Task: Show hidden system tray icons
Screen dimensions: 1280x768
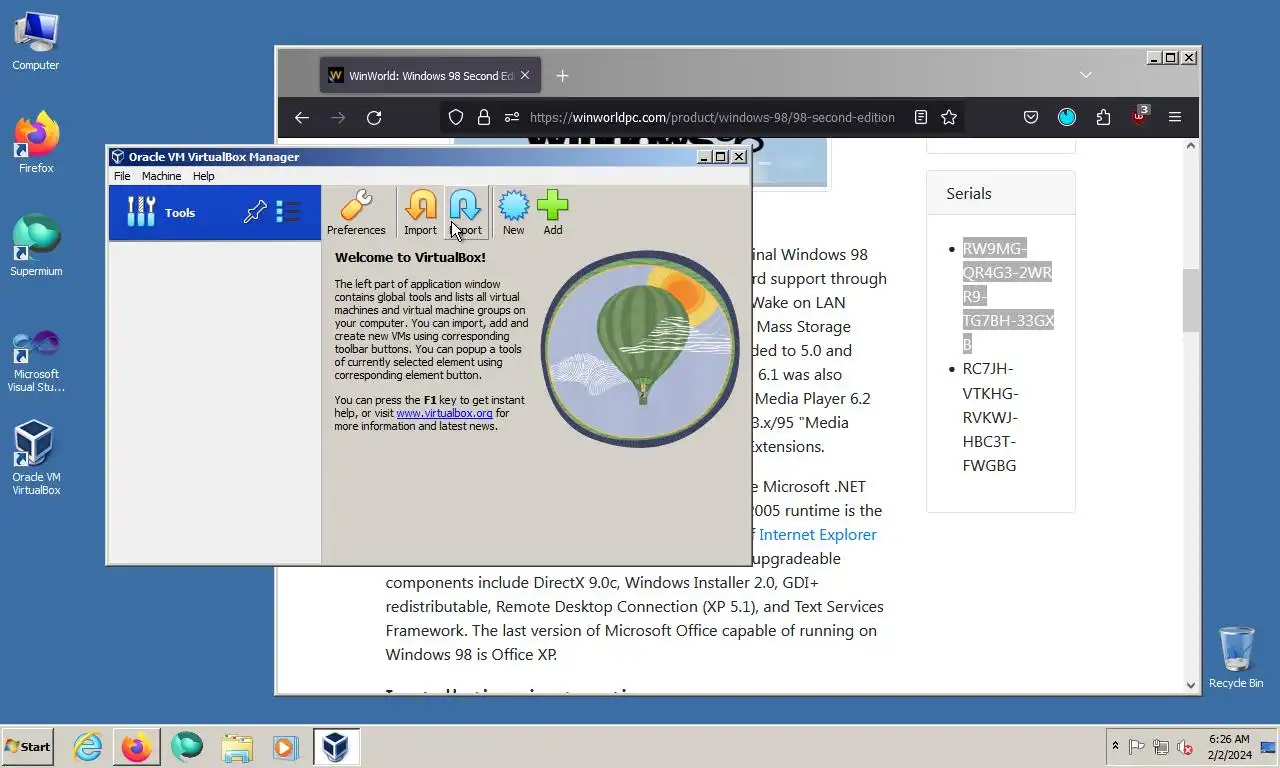Action: click(x=1115, y=747)
